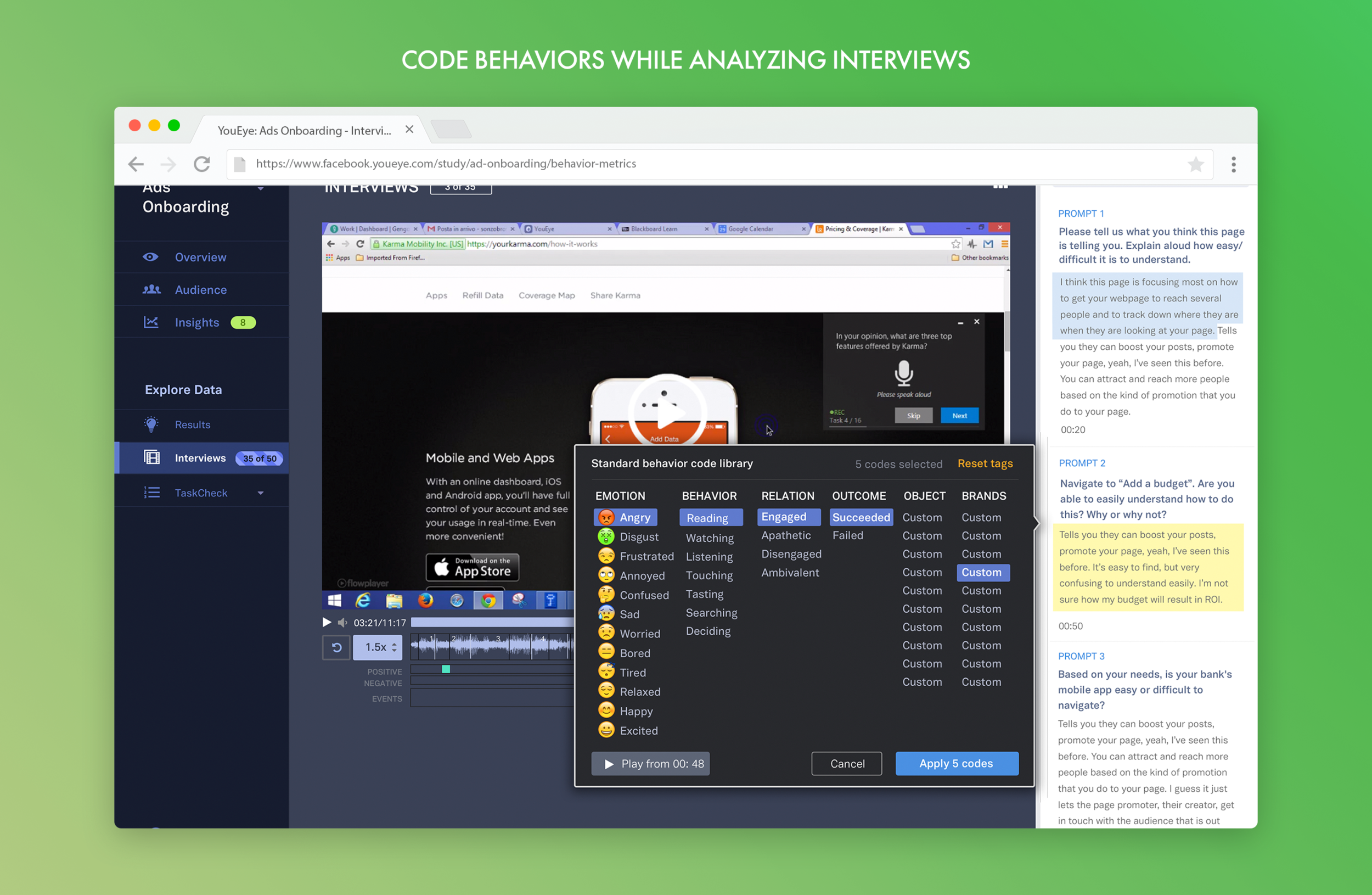Seek on the video progress bar
Viewport: 1372px width, 895px height.
492,623
